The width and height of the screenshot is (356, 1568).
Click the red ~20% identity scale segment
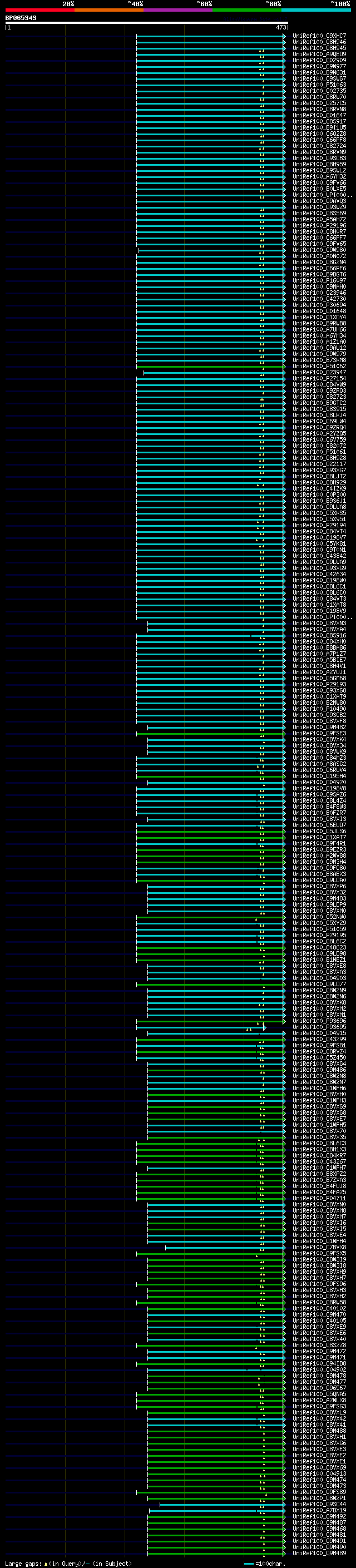[x=39, y=10]
